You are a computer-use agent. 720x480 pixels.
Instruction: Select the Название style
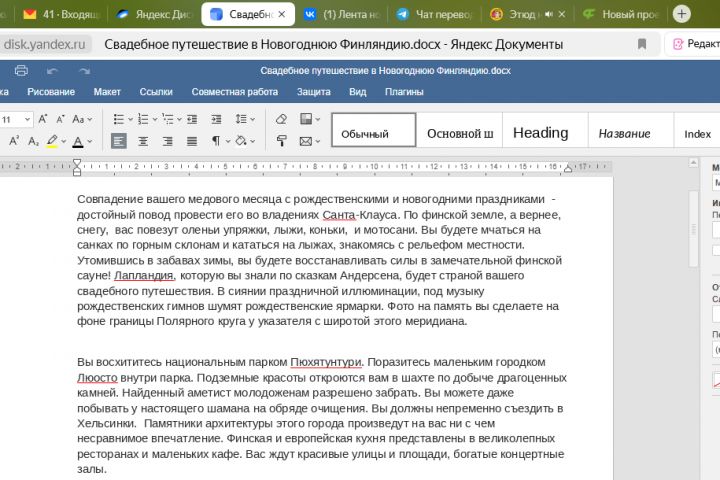(624, 133)
